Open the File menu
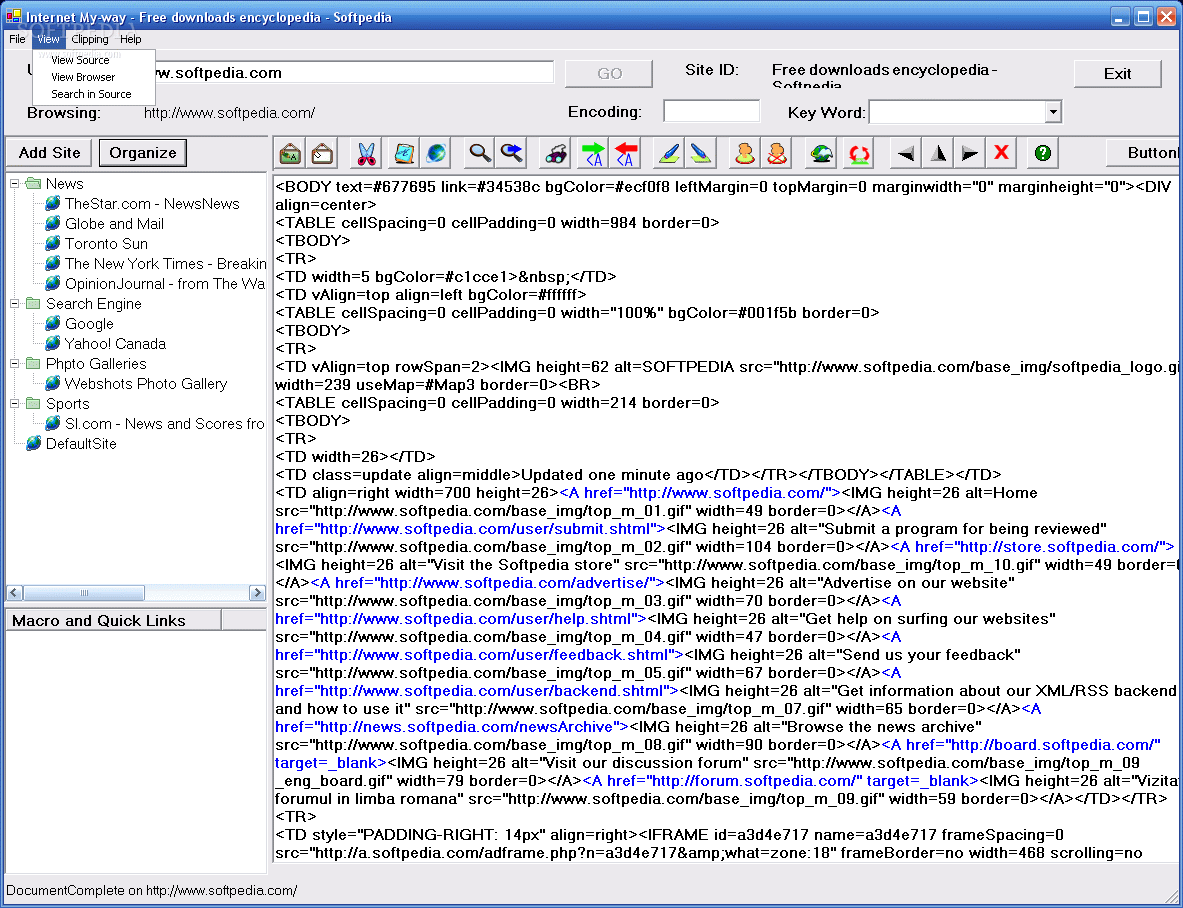 [17, 39]
